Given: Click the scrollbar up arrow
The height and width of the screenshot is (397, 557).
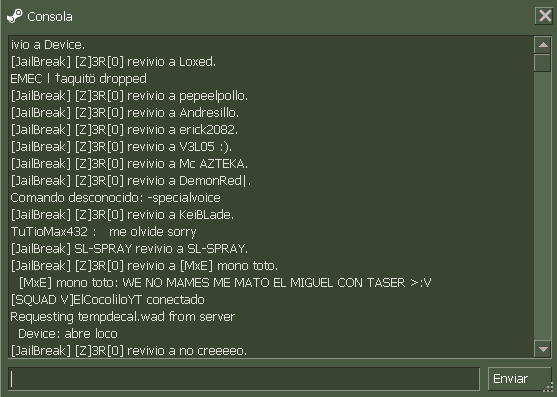Looking at the screenshot, I should (x=543, y=45).
